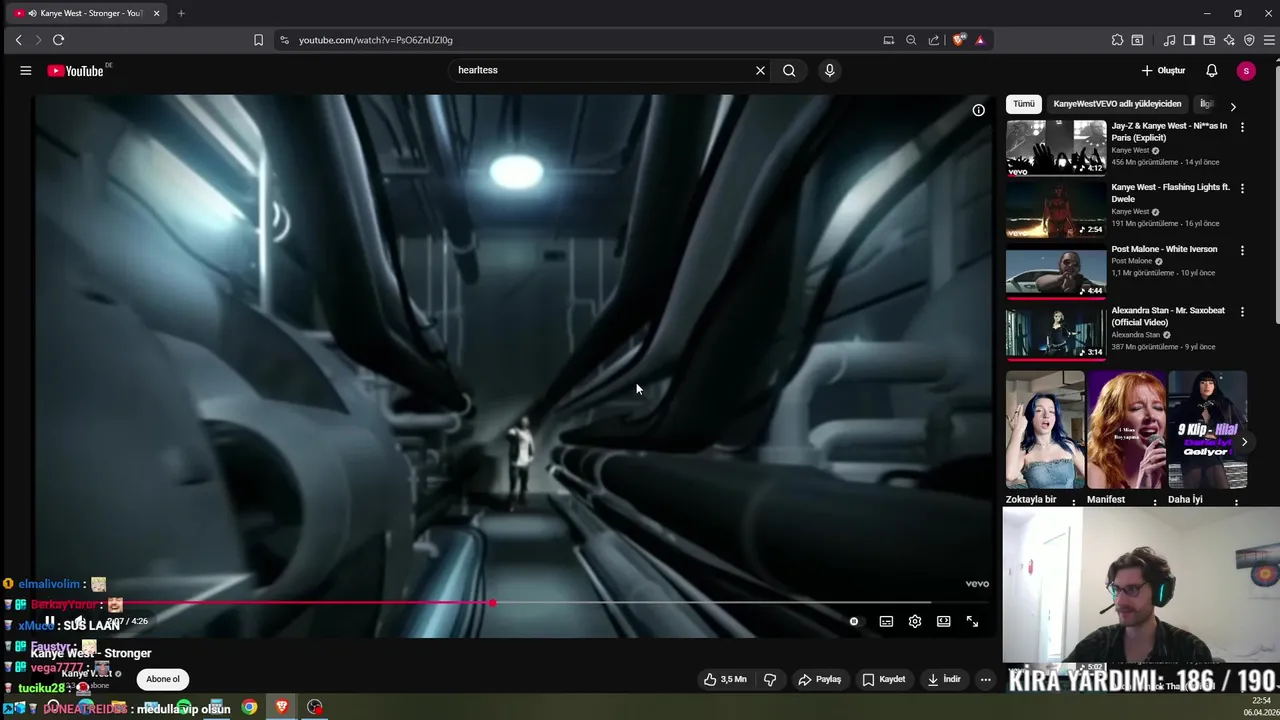The width and height of the screenshot is (1280, 720).
Task: Open the player settings gear
Action: point(914,621)
